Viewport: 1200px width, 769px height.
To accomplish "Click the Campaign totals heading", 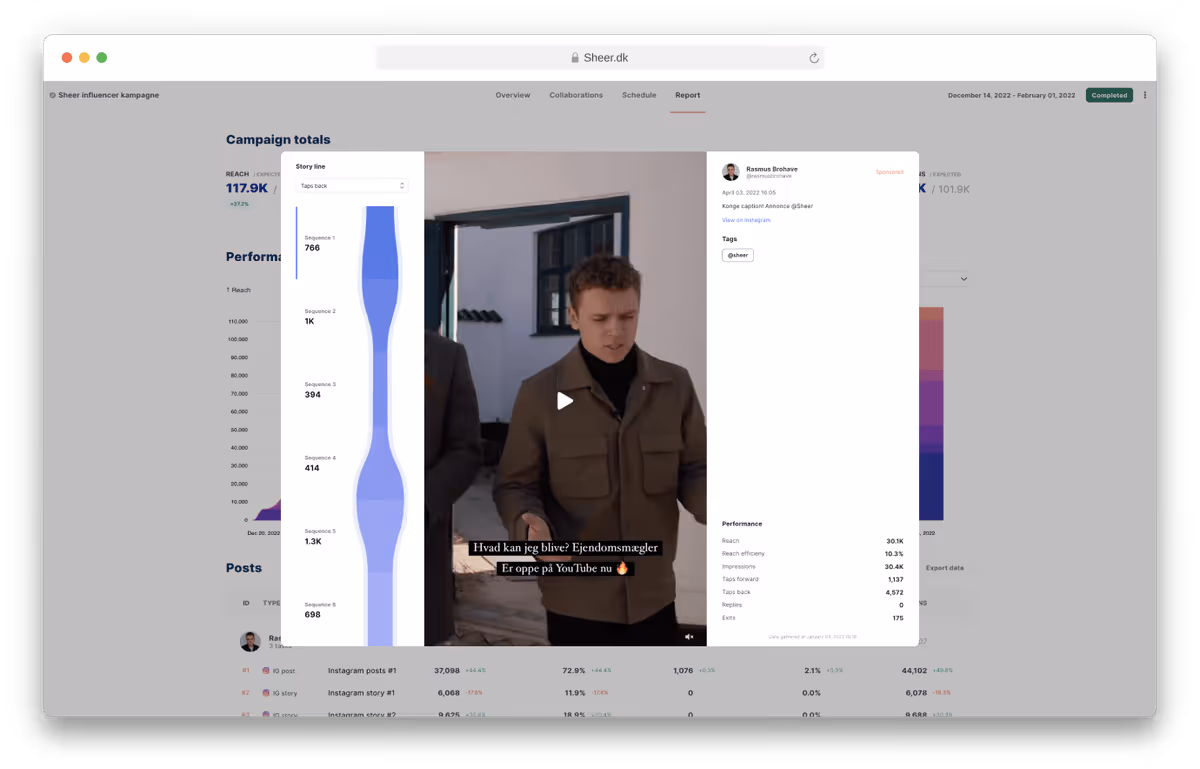I will tap(278, 140).
